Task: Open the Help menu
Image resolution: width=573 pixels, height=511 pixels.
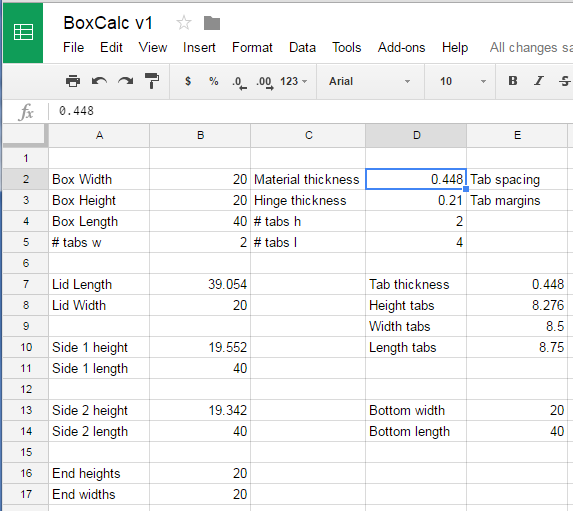Action: pos(455,48)
